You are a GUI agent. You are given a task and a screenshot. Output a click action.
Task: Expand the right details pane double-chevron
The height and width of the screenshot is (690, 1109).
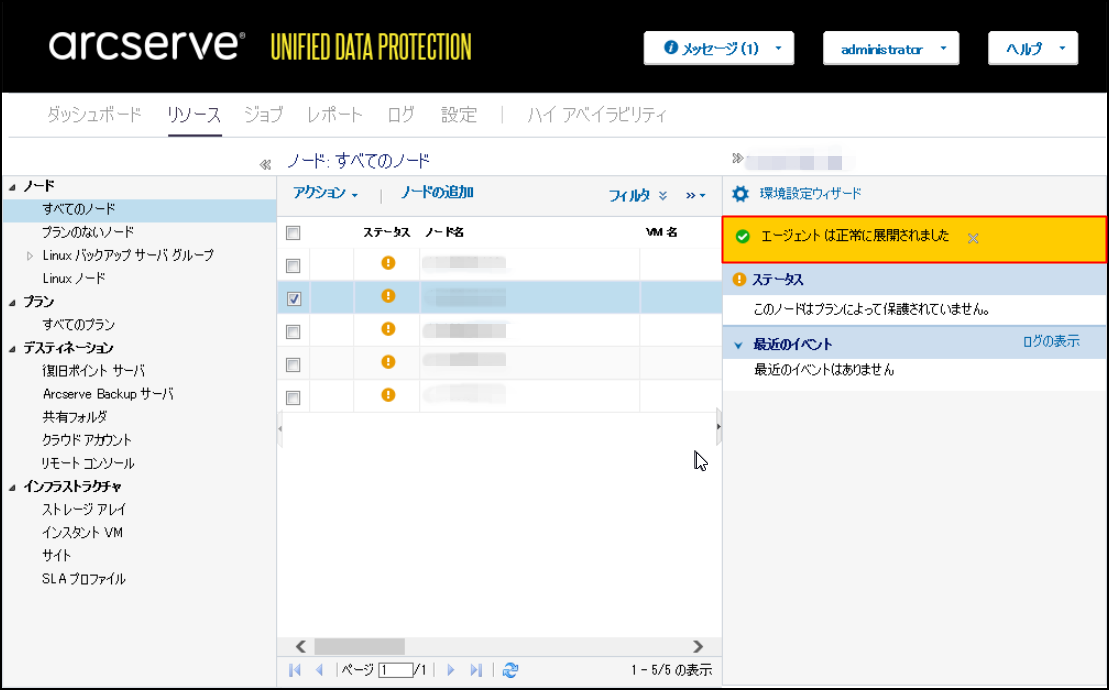(738, 158)
